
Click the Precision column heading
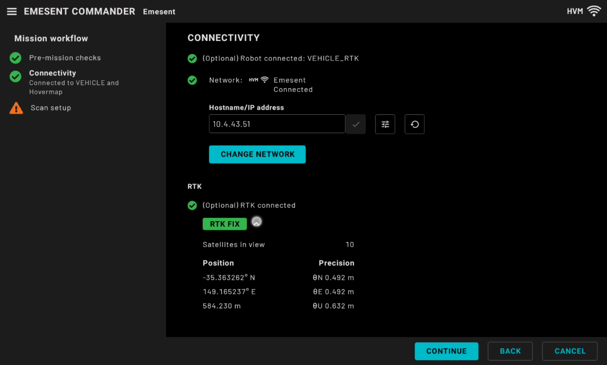(x=336, y=263)
